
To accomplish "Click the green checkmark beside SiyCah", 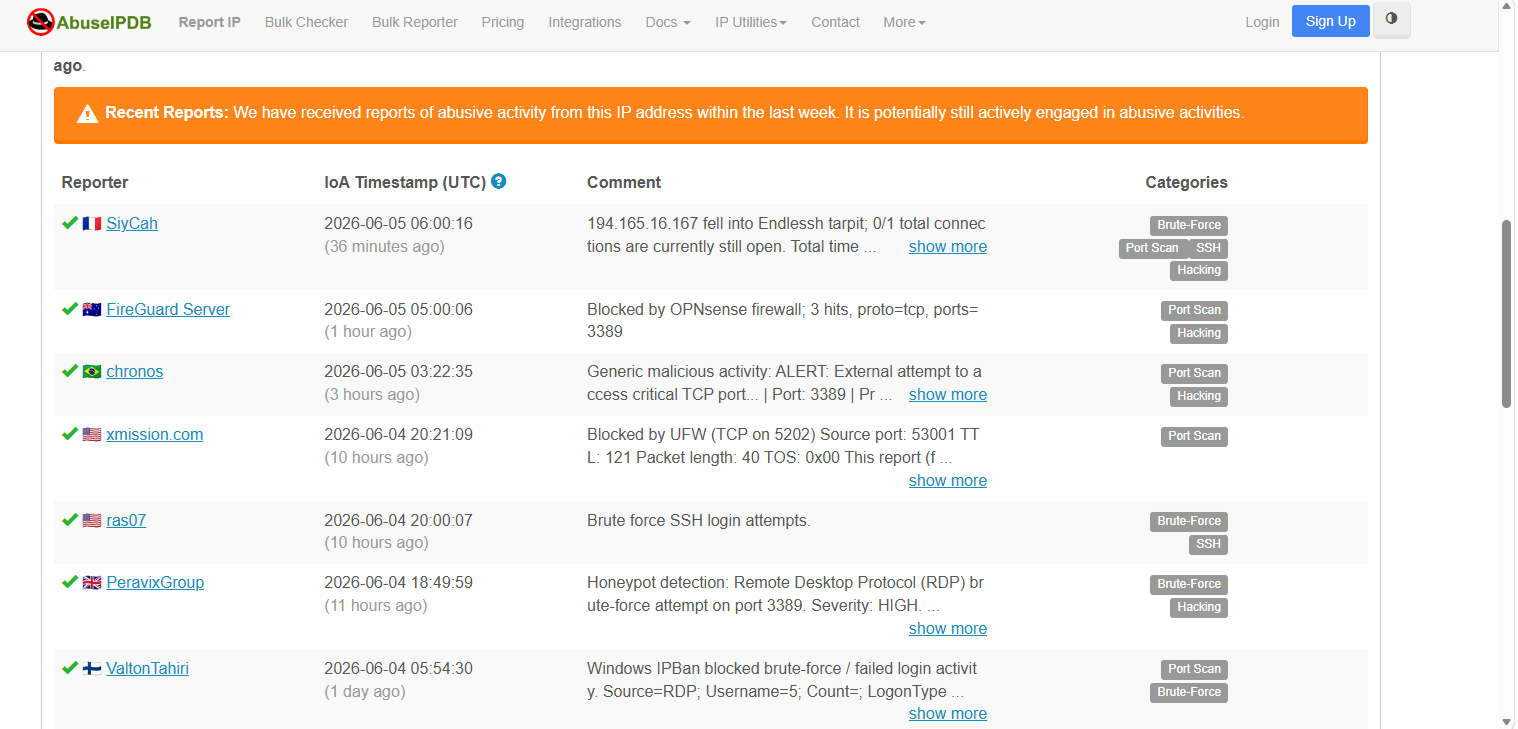I will click(x=70, y=223).
